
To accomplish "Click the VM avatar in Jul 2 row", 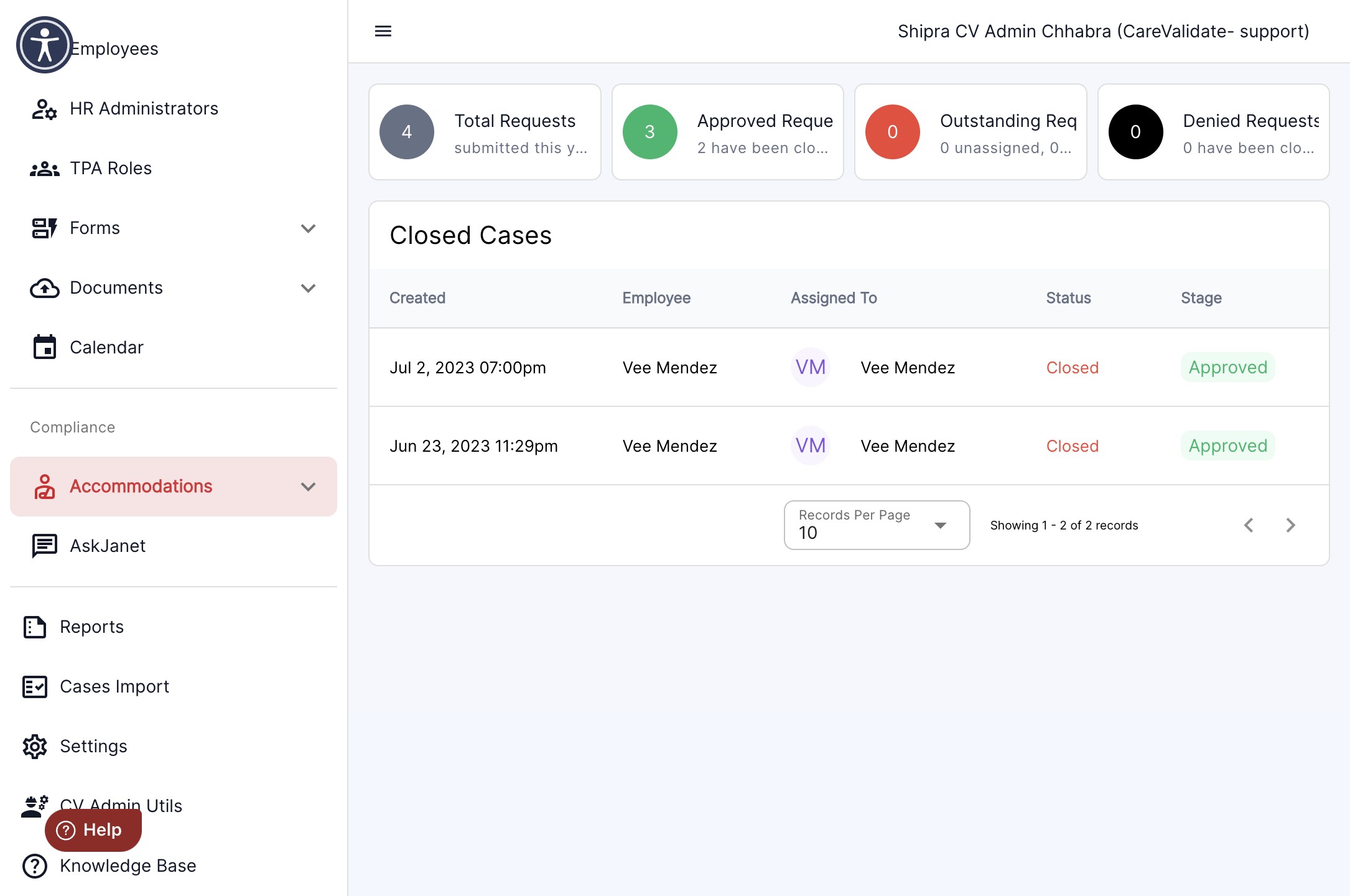I will 811,367.
